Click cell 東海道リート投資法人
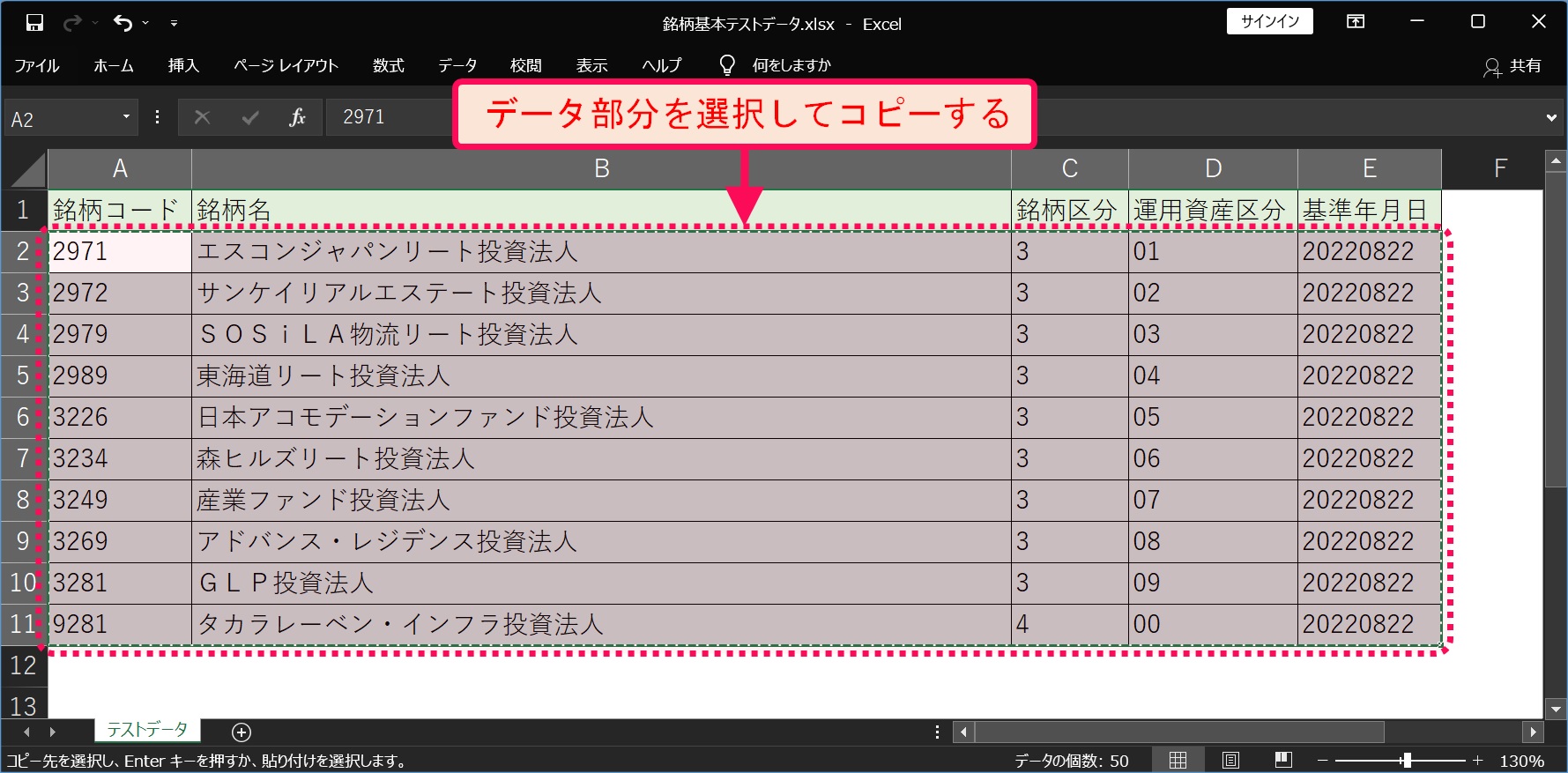 coord(601,376)
